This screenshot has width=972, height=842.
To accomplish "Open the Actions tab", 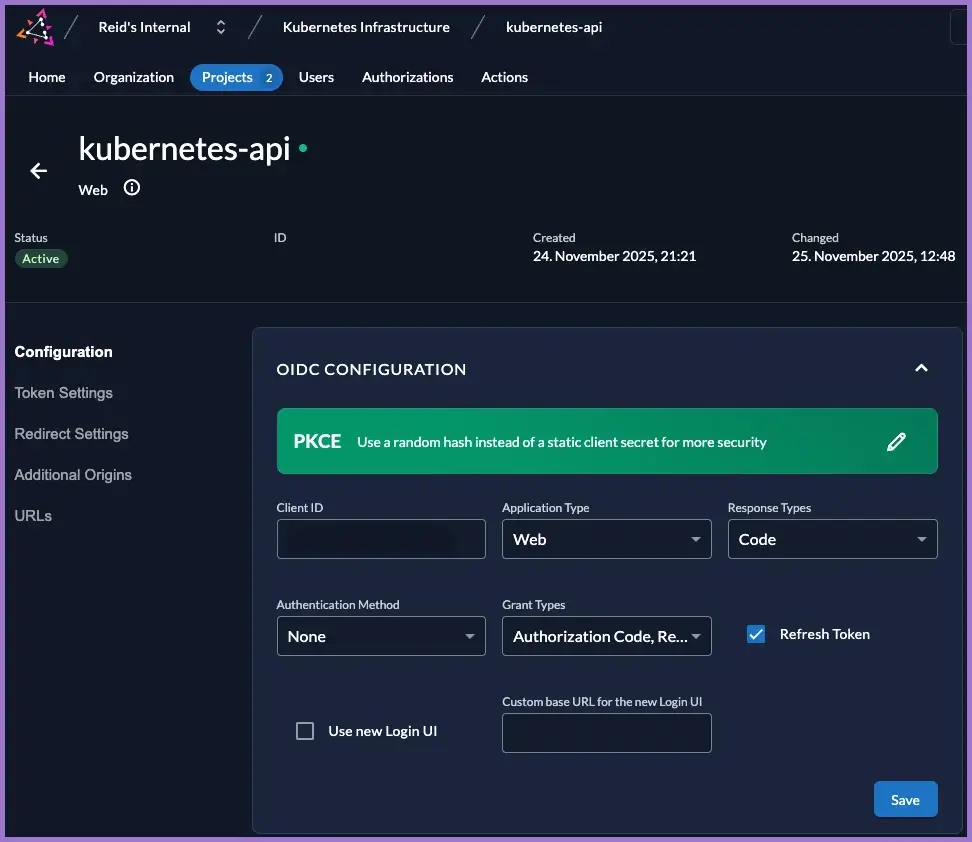I will (504, 77).
